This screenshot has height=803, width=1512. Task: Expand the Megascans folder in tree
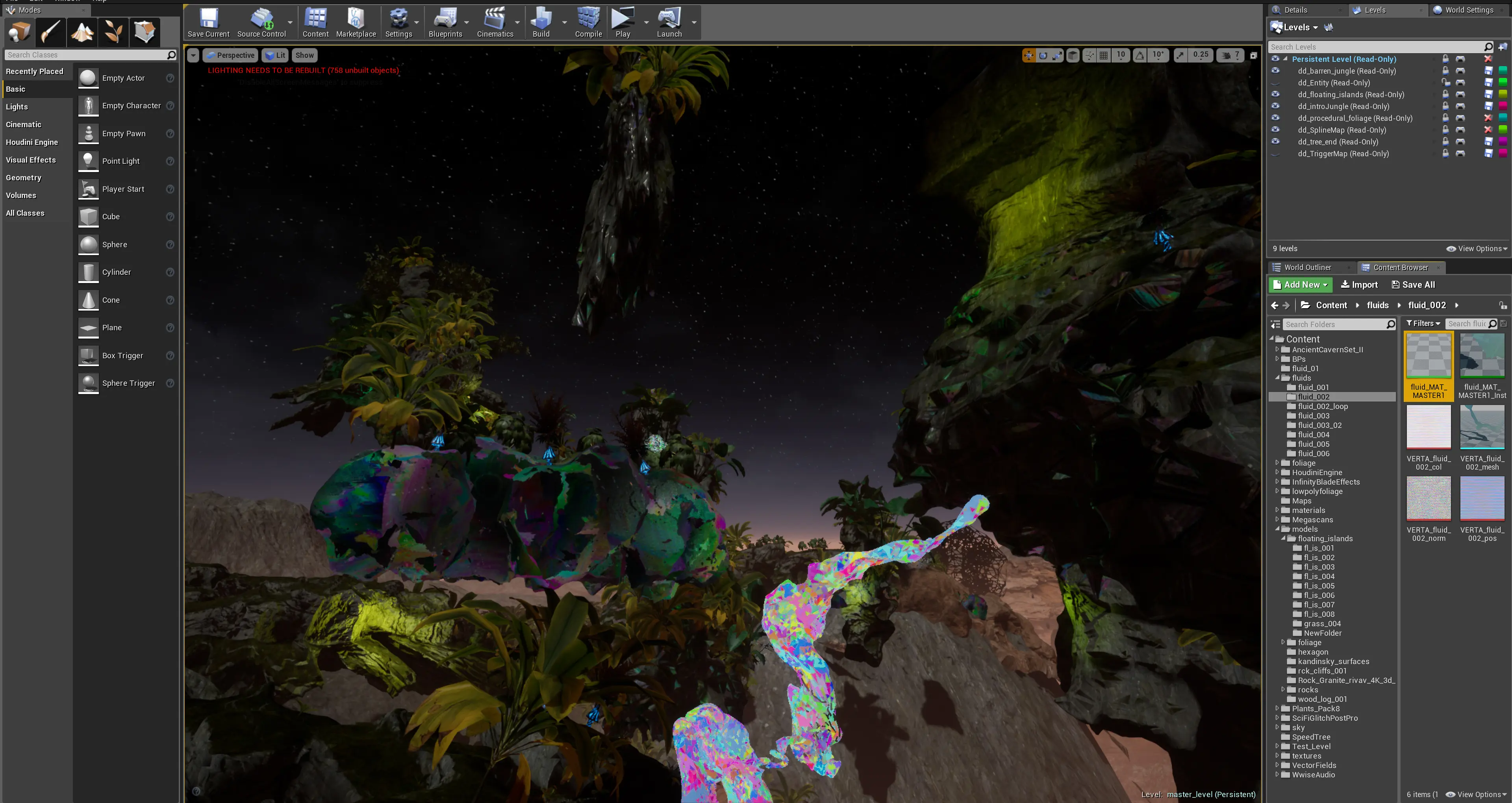[1277, 520]
